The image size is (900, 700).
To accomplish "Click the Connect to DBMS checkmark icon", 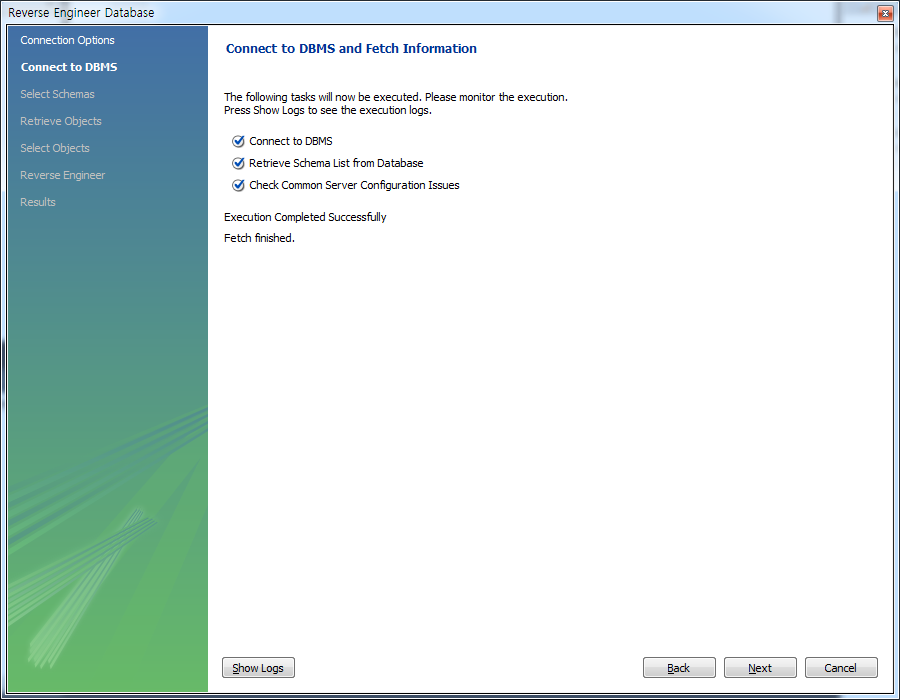I will [x=238, y=141].
